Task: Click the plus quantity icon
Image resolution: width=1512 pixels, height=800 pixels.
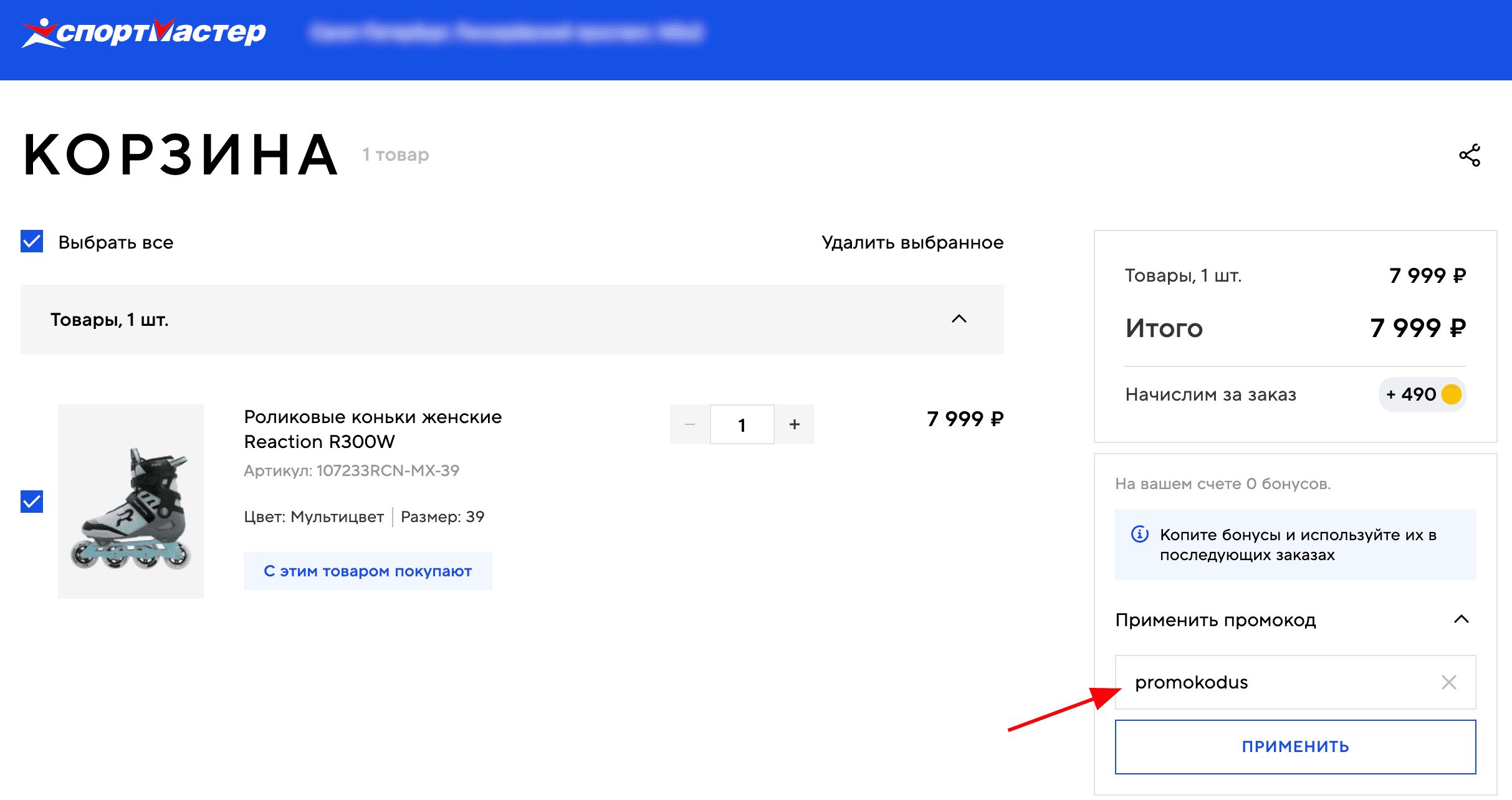Action: [795, 424]
